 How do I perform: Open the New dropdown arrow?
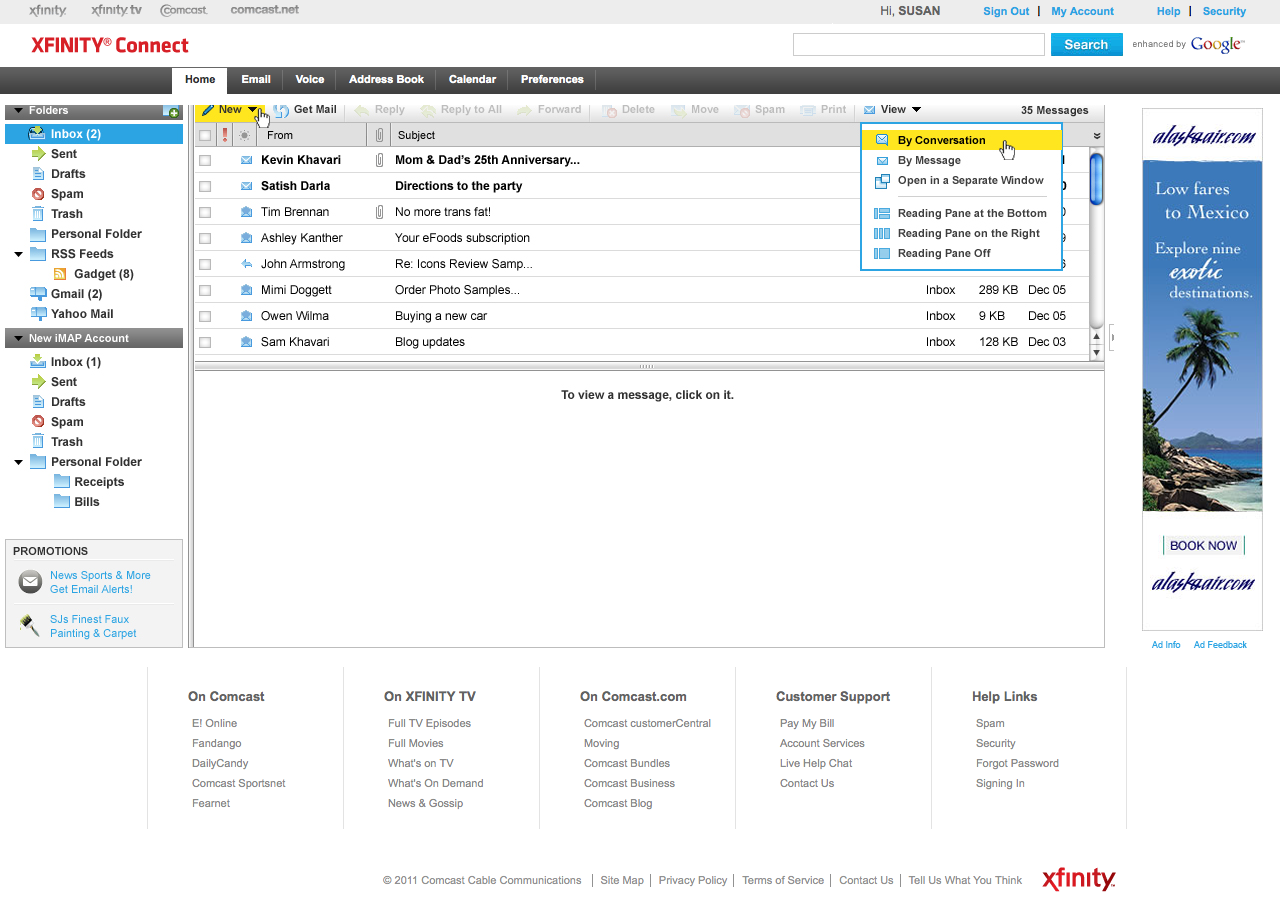coord(253,110)
